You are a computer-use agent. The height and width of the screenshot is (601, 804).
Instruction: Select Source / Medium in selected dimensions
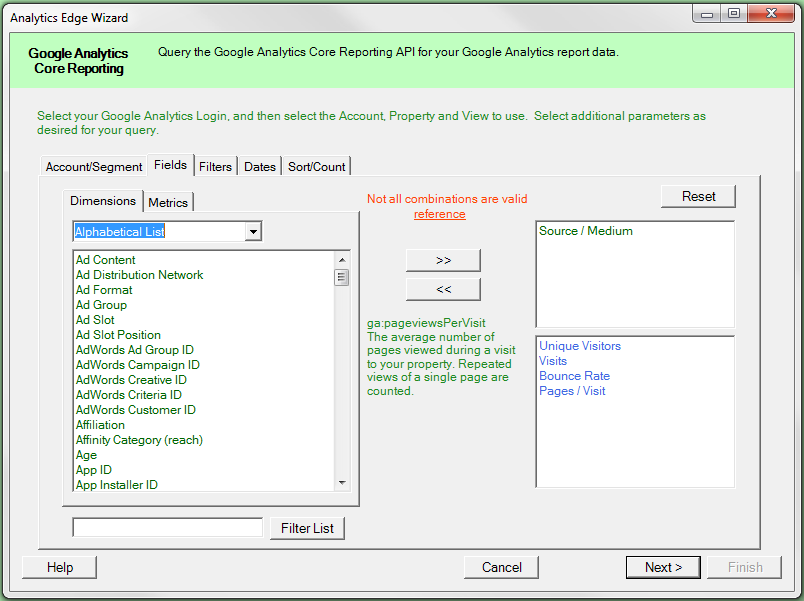click(586, 231)
